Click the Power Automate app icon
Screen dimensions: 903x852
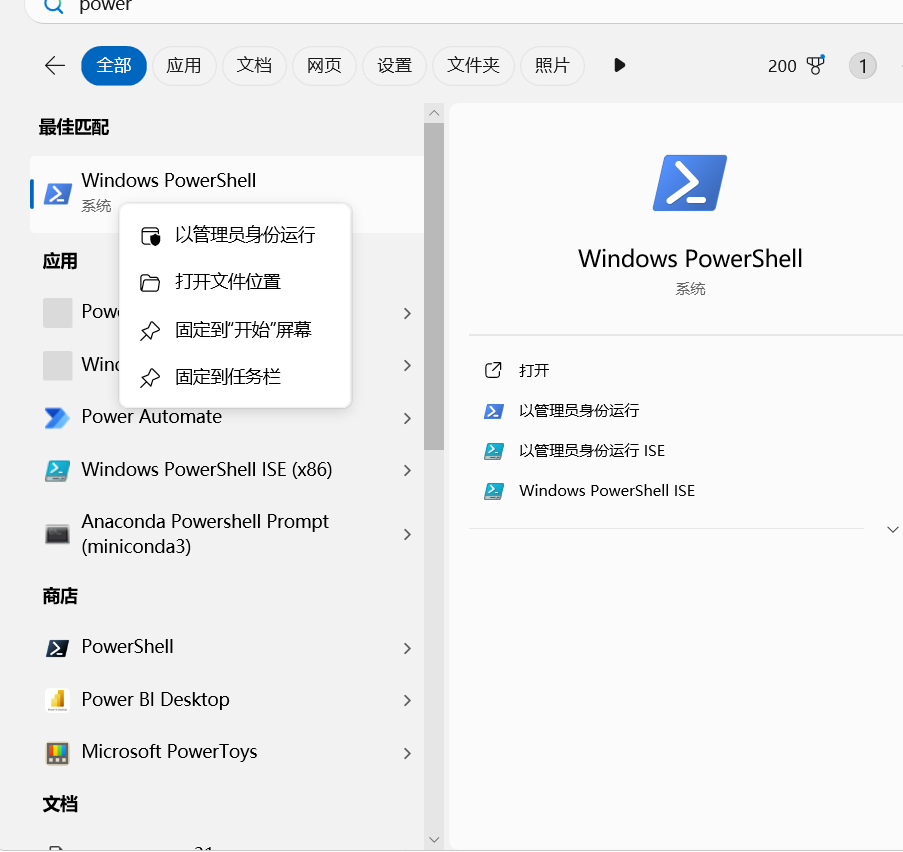tap(57, 418)
